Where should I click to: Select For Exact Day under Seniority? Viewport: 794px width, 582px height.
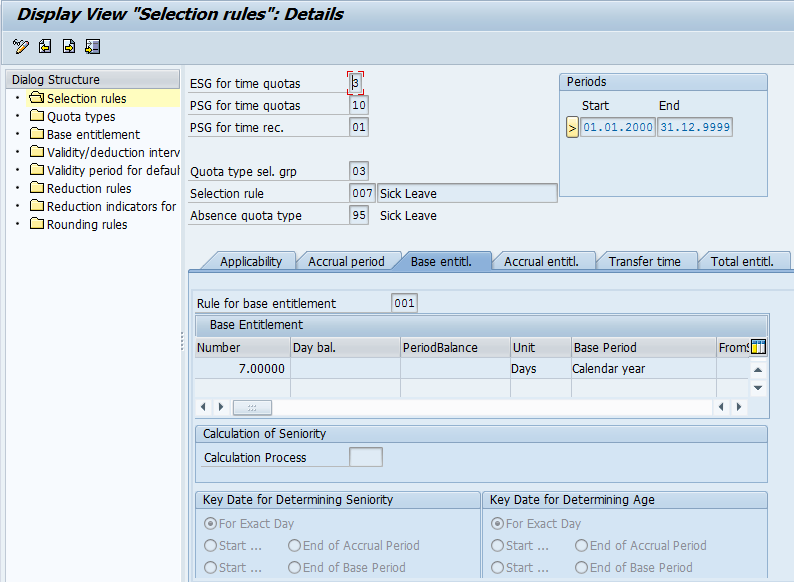pyautogui.click(x=210, y=524)
